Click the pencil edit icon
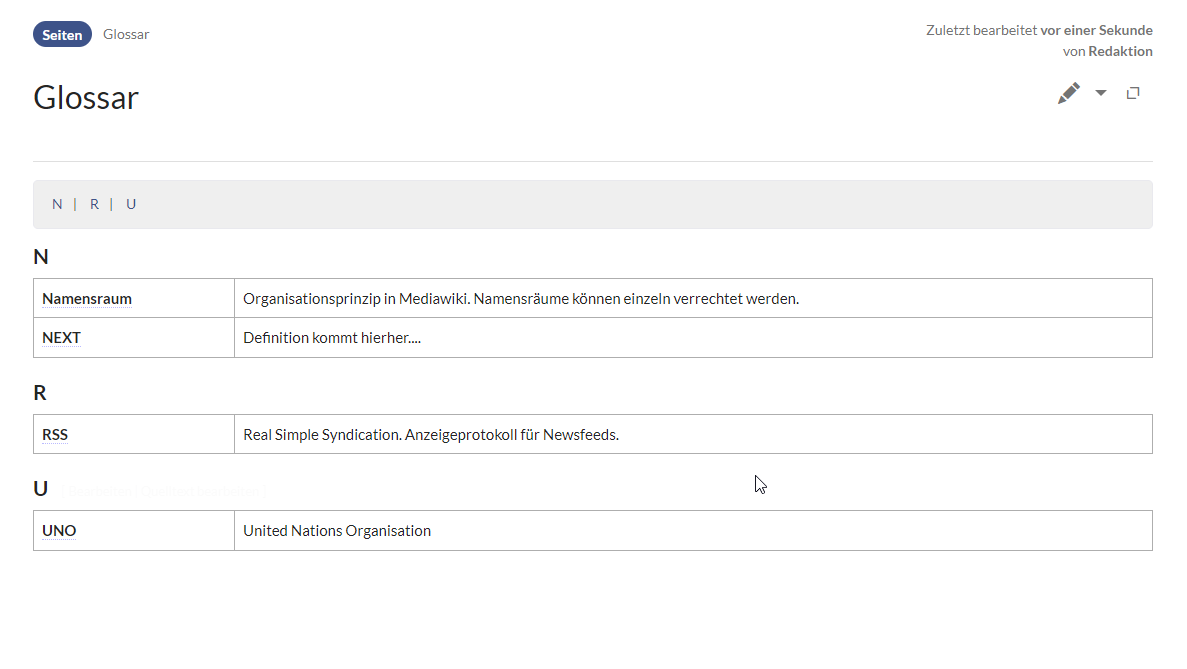The height and width of the screenshot is (669, 1187). (1069, 93)
